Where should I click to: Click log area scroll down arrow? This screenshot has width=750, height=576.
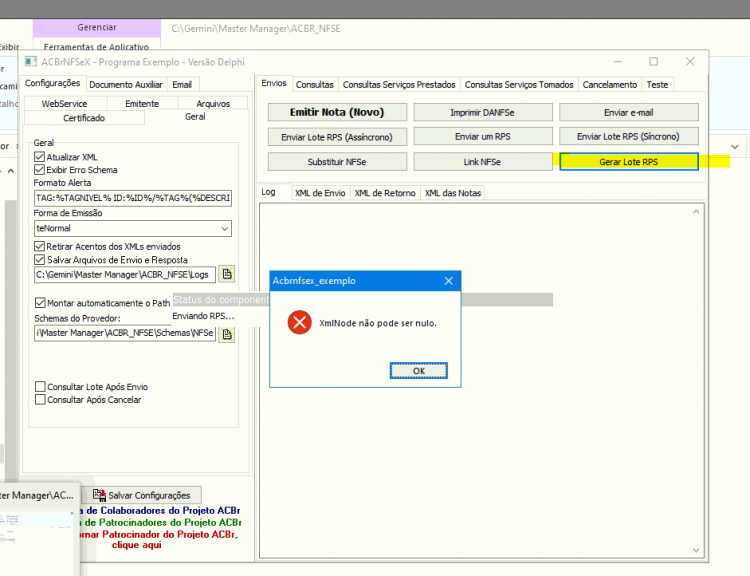coord(696,551)
